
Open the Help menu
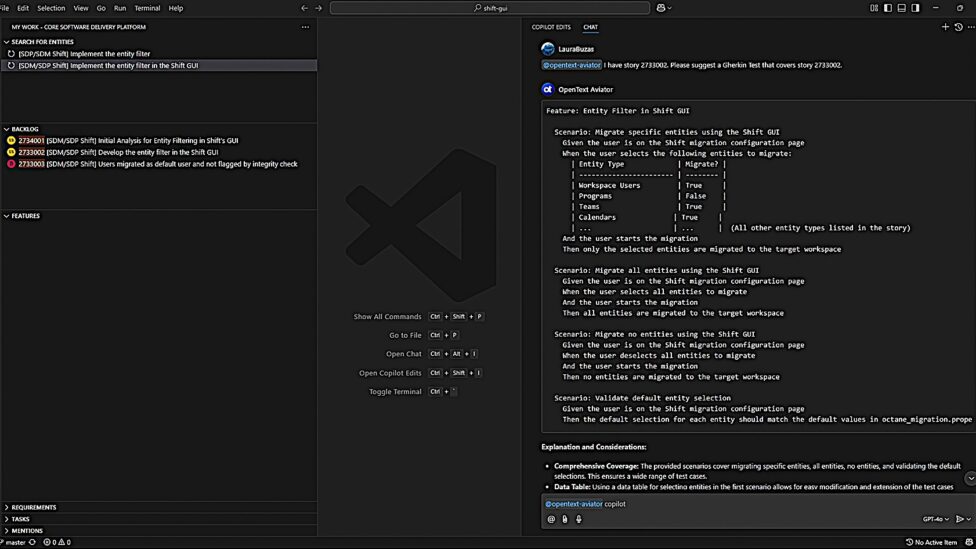pyautogui.click(x=176, y=8)
